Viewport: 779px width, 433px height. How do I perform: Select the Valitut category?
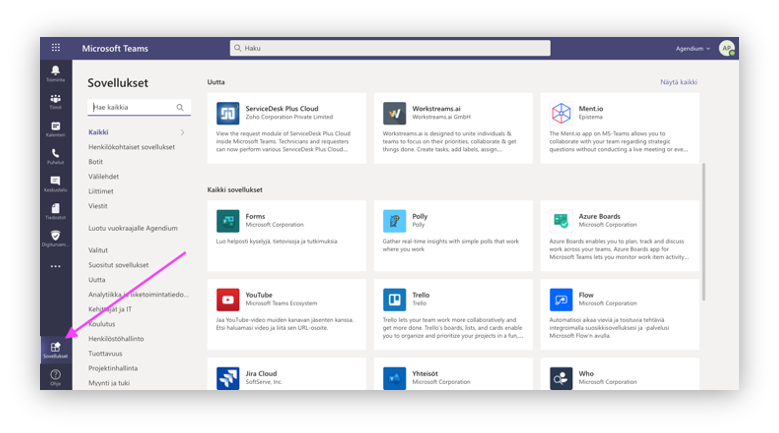(x=98, y=250)
